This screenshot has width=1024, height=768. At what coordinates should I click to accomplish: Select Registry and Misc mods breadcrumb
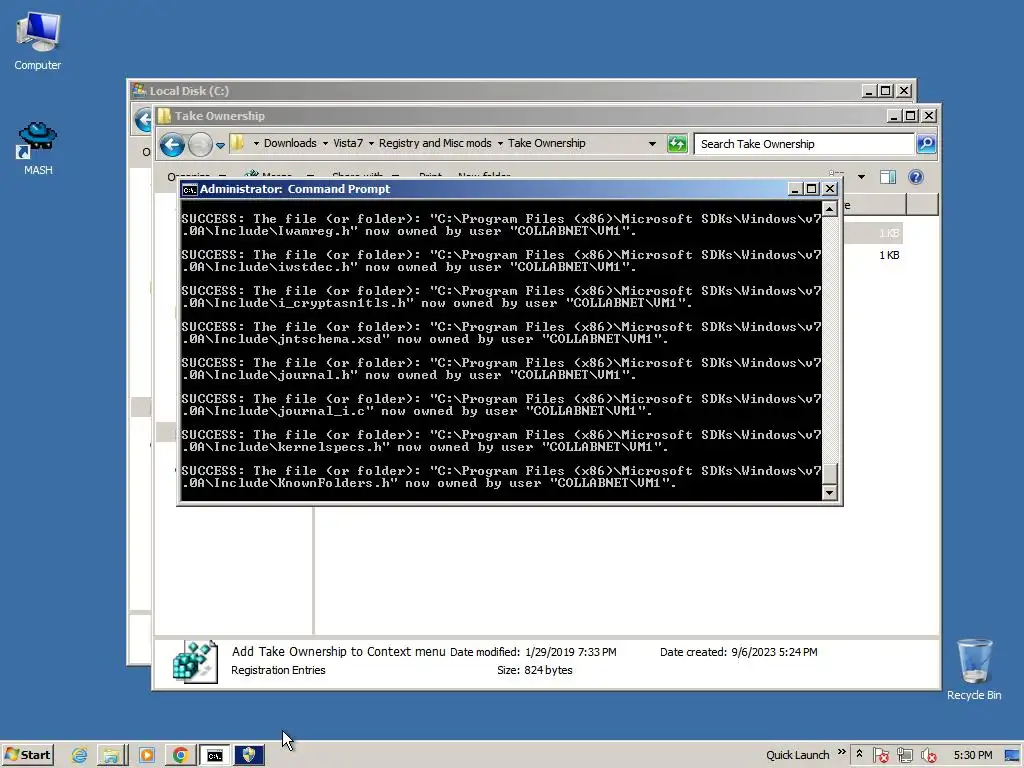coord(435,143)
